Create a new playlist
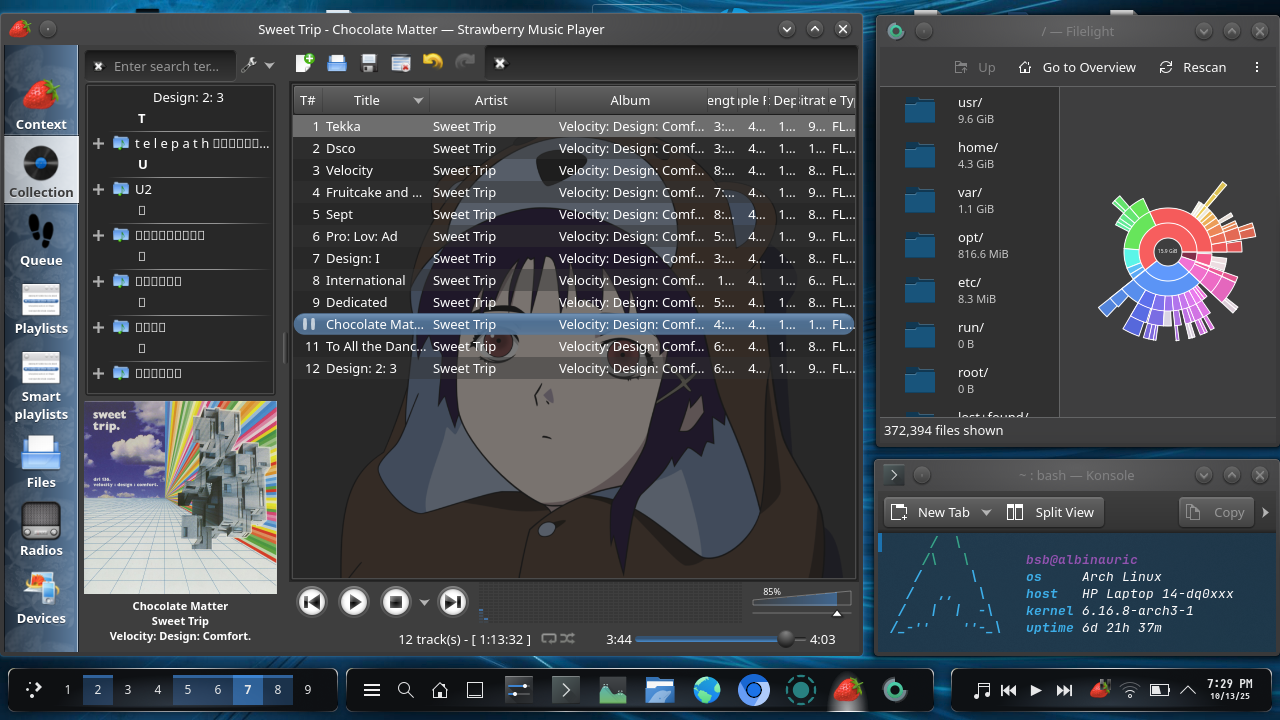Screen dimensions: 1280x720 pos(305,63)
